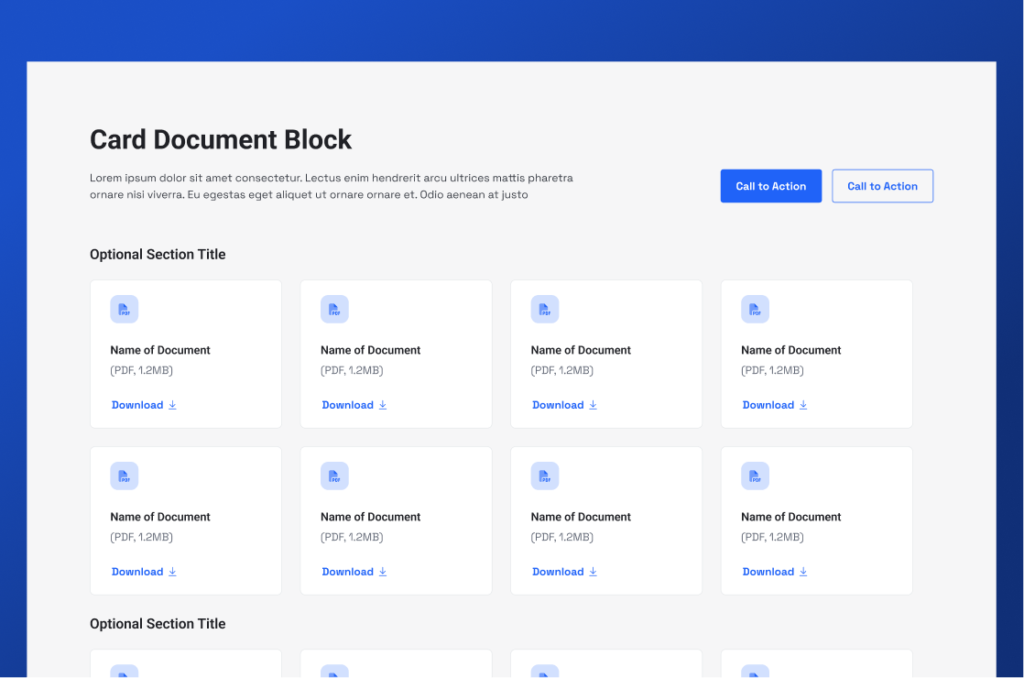Click the first Optional Section Title heading
Image resolution: width=1024 pixels, height=678 pixels.
[157, 254]
